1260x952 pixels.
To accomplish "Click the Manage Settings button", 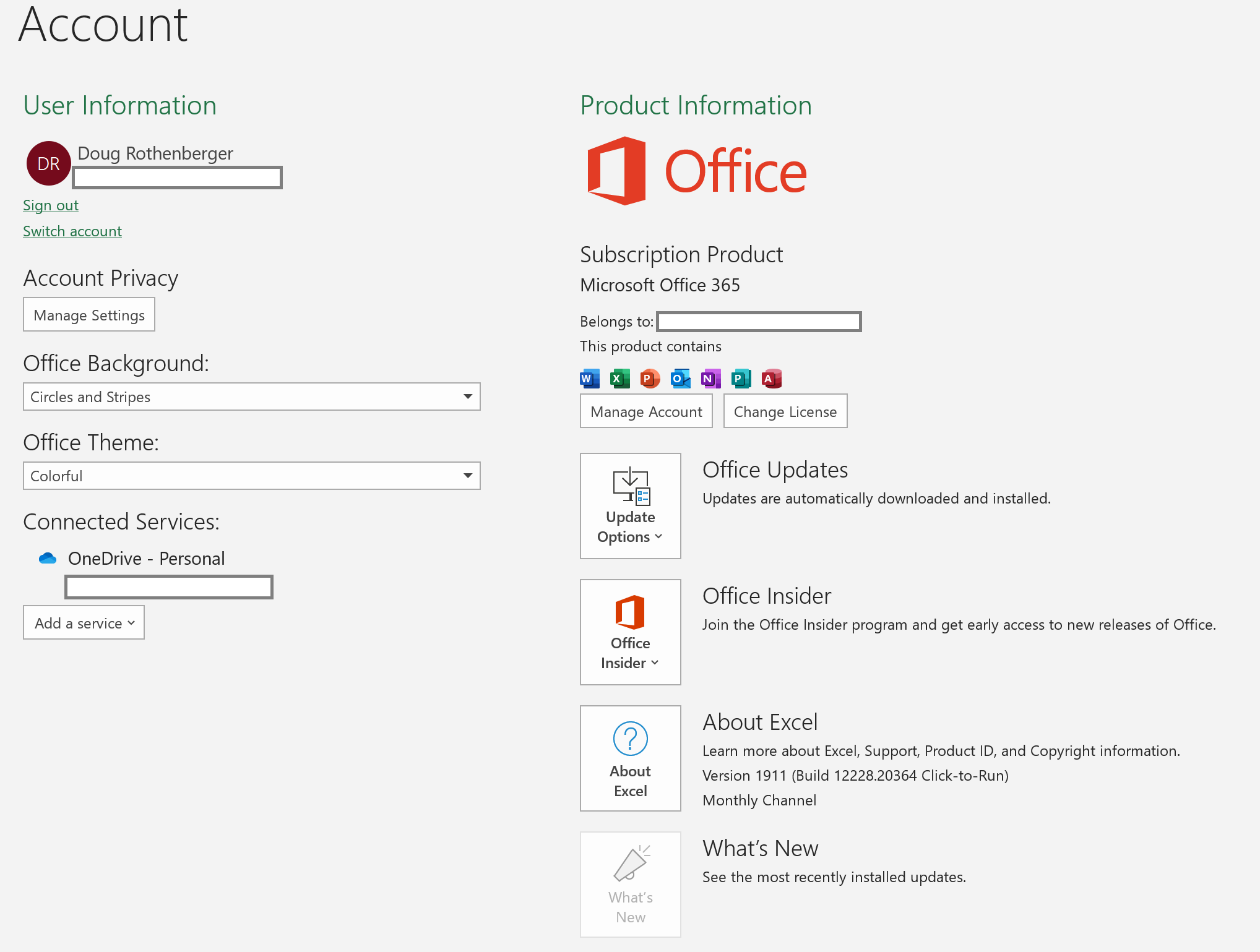I will coord(89,314).
